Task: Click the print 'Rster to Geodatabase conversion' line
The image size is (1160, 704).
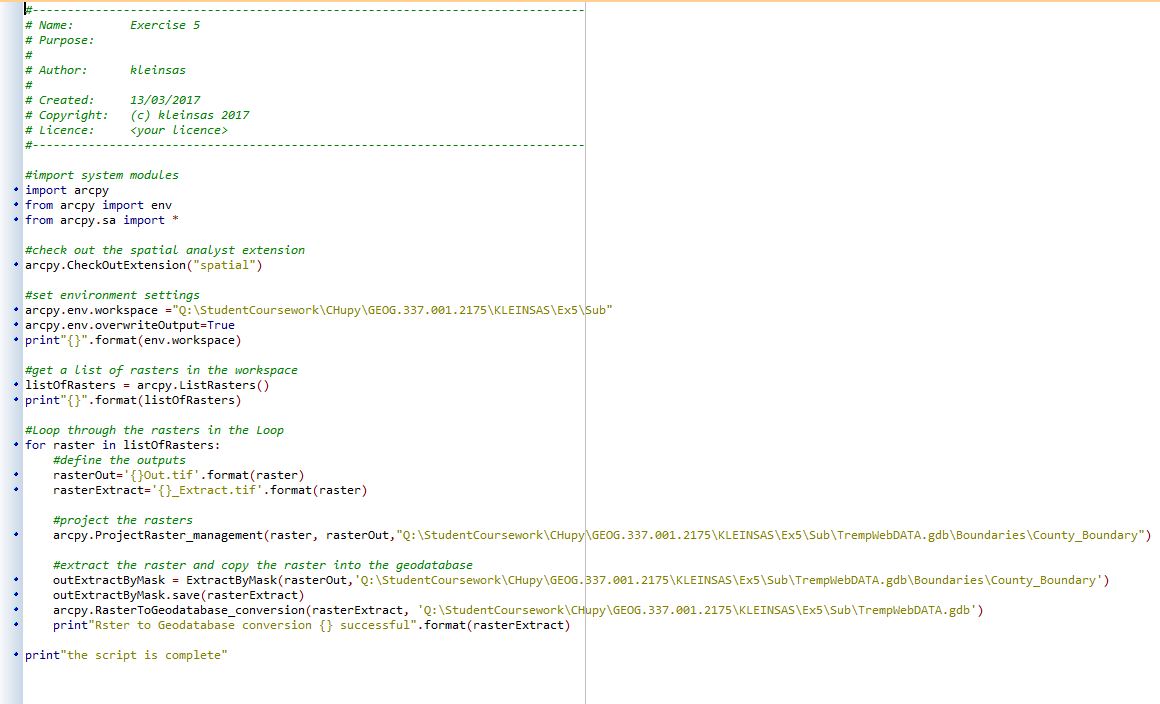Action: [x=311, y=625]
